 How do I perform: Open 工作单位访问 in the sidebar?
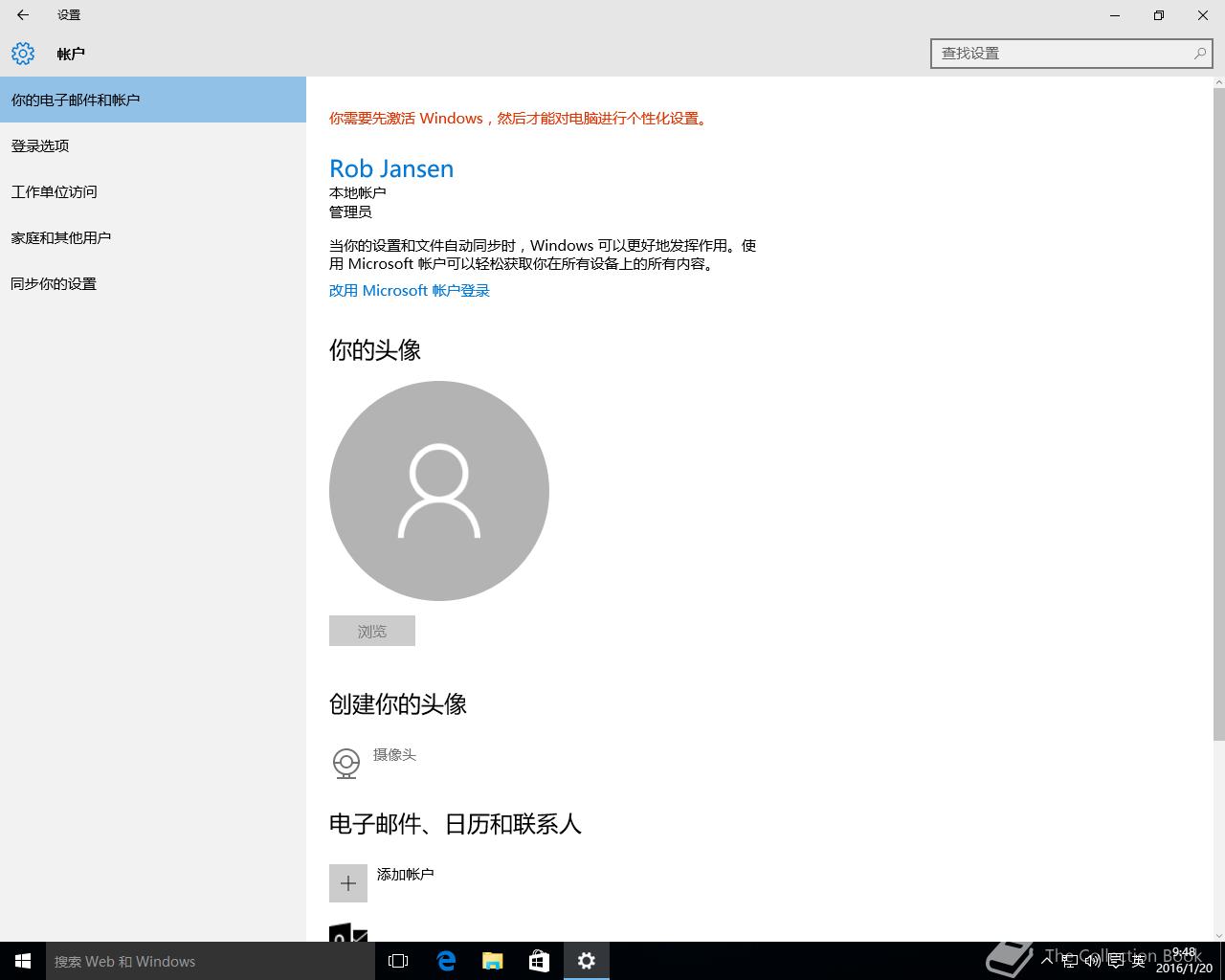click(153, 191)
